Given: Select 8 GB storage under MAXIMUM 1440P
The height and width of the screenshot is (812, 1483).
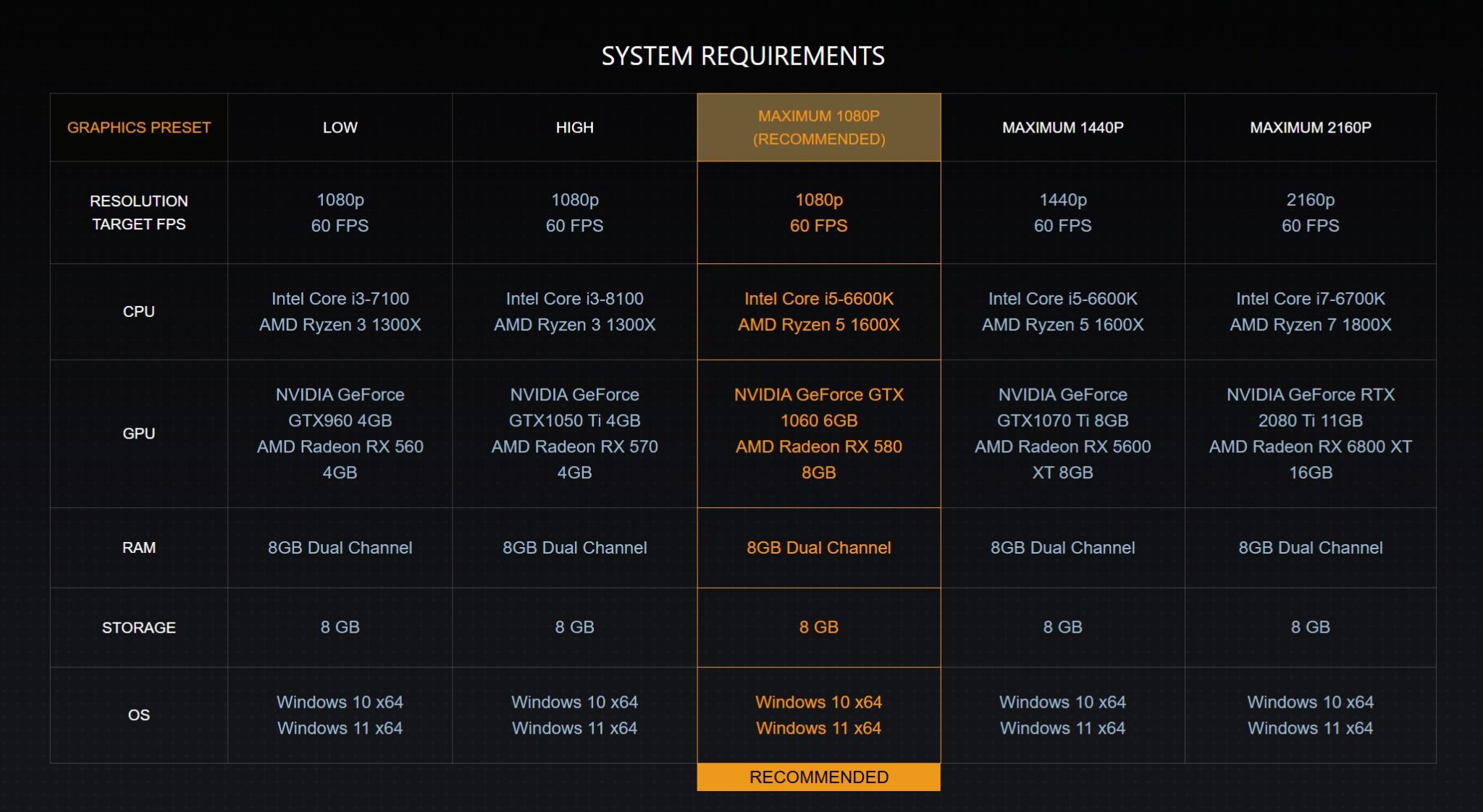Looking at the screenshot, I should coord(1063,627).
